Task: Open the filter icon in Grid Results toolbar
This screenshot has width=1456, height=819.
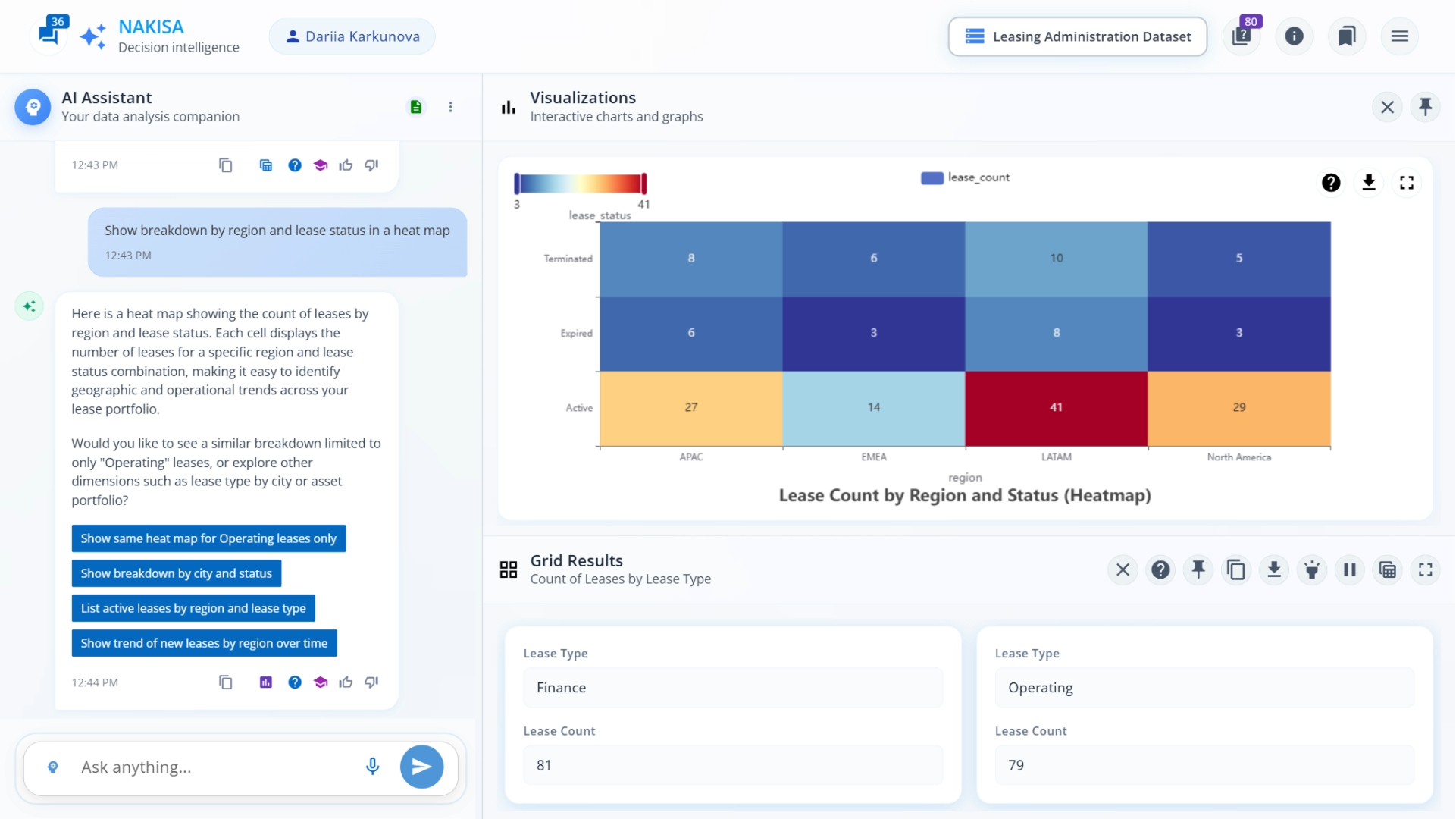Action: tap(1312, 570)
